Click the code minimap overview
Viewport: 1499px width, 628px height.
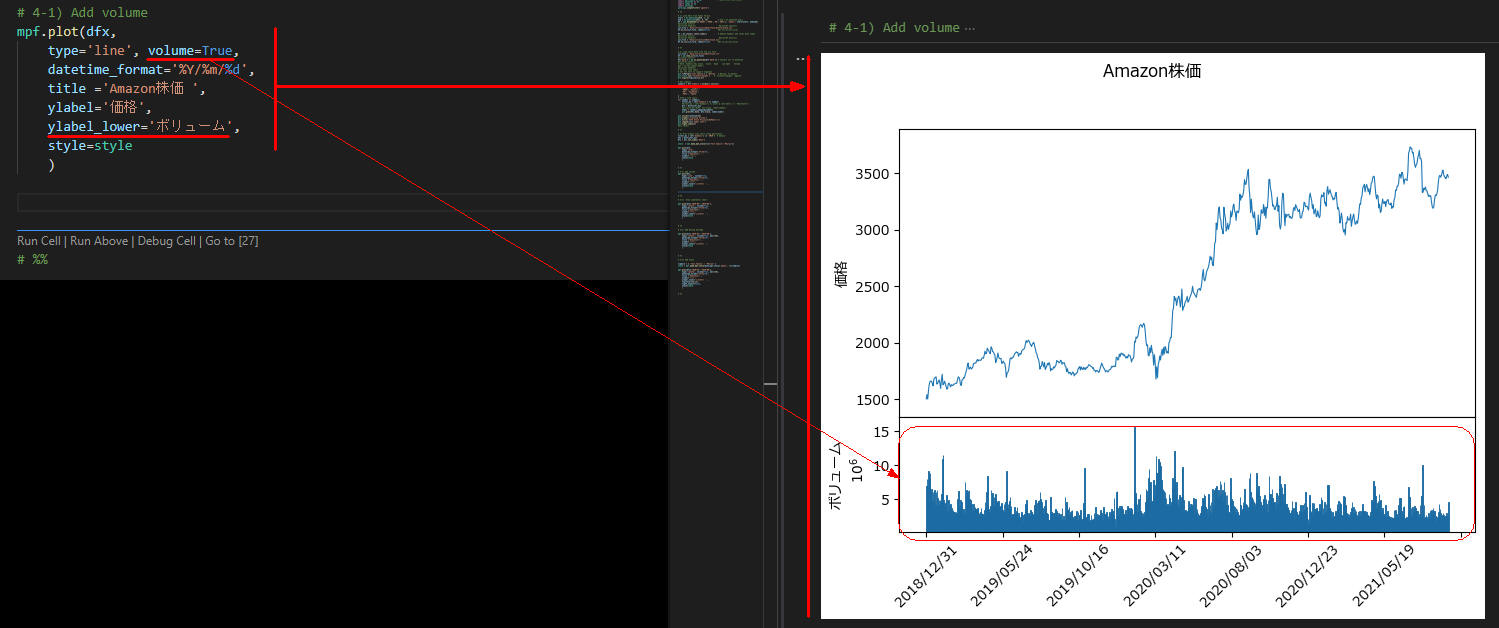pos(715,150)
